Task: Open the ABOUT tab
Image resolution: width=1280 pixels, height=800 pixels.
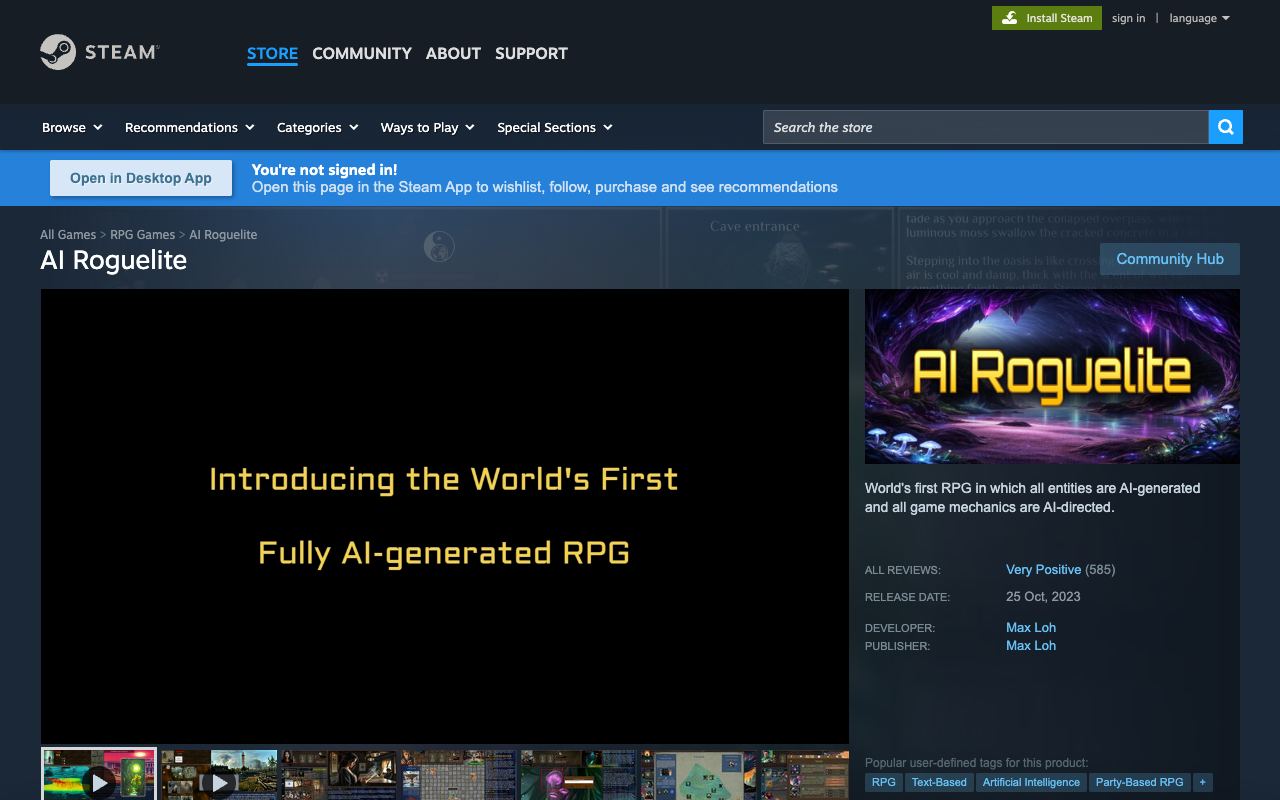Action: 453,53
